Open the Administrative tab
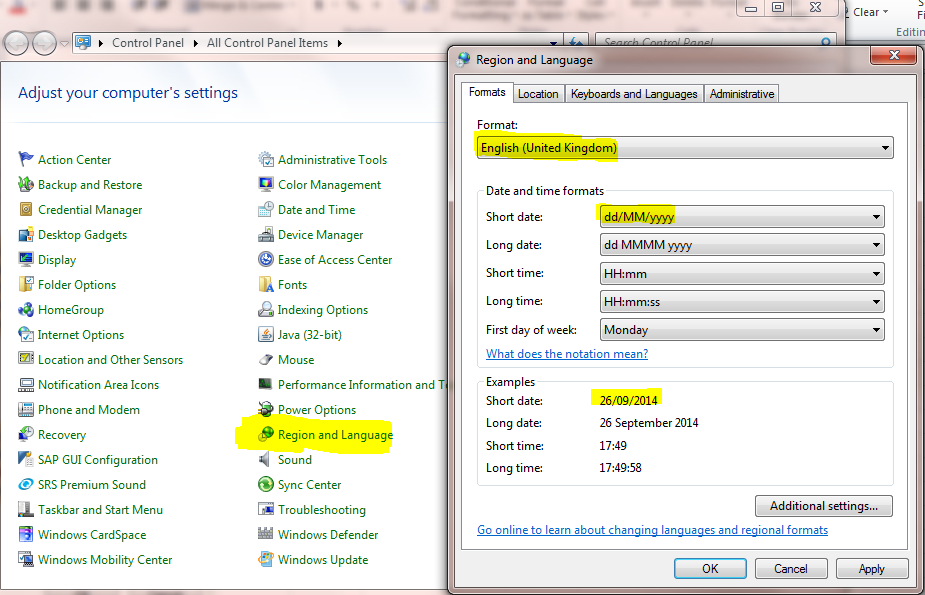Viewport: 925px width, 595px height. coord(742,94)
